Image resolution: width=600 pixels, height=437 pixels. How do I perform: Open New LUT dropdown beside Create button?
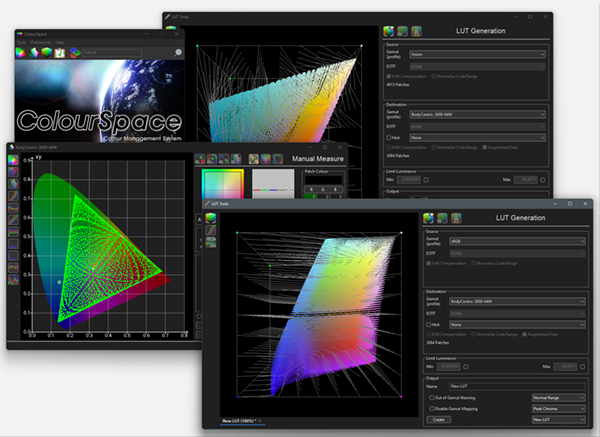pyautogui.click(x=559, y=420)
